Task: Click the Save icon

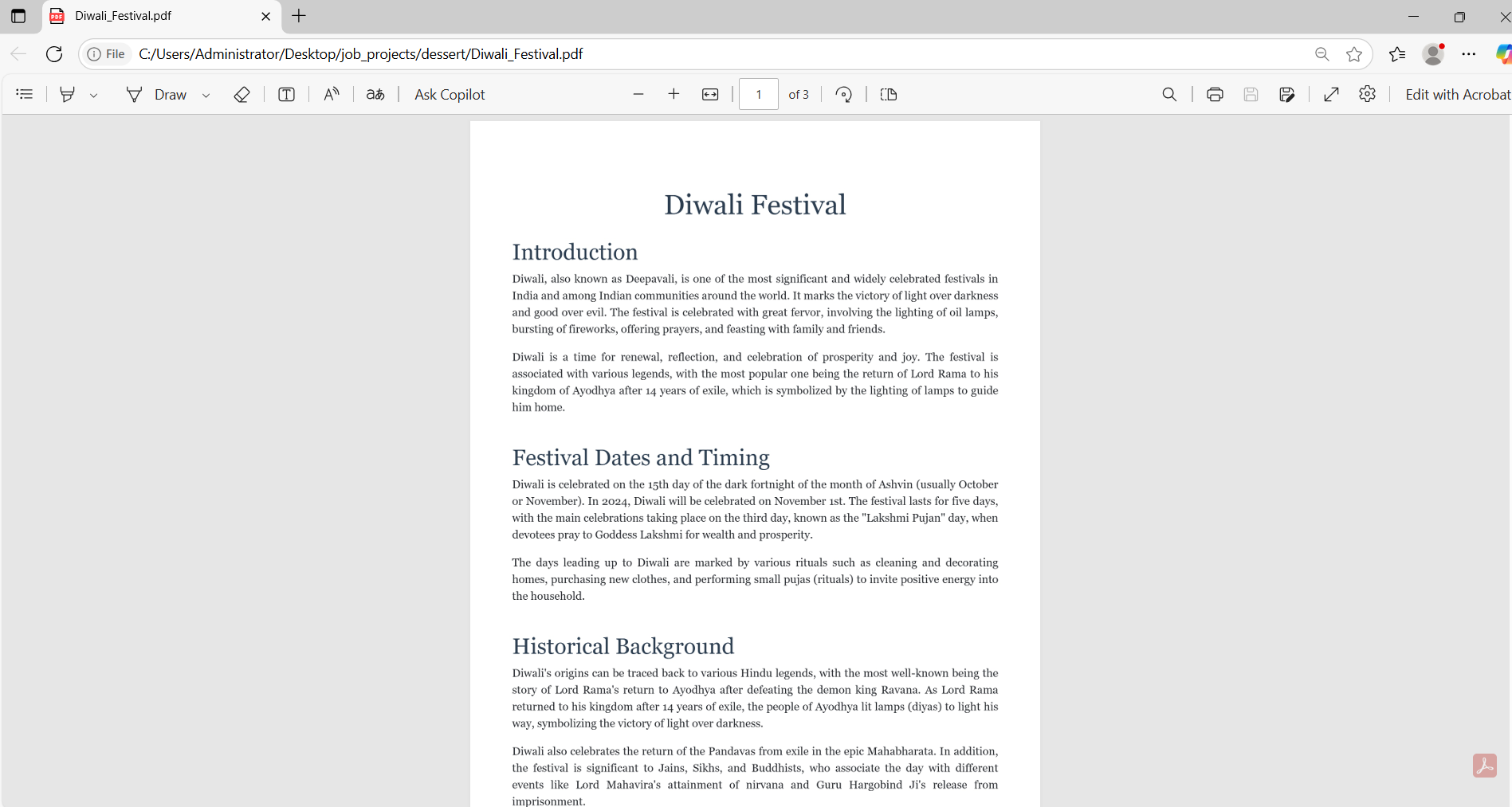Action: tap(1251, 94)
